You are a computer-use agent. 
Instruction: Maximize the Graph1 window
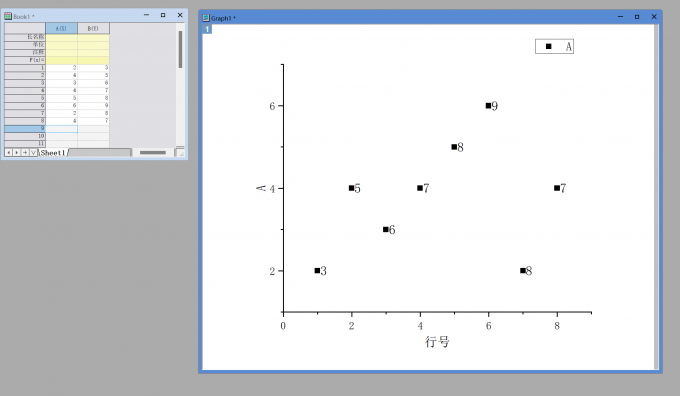(x=637, y=16)
